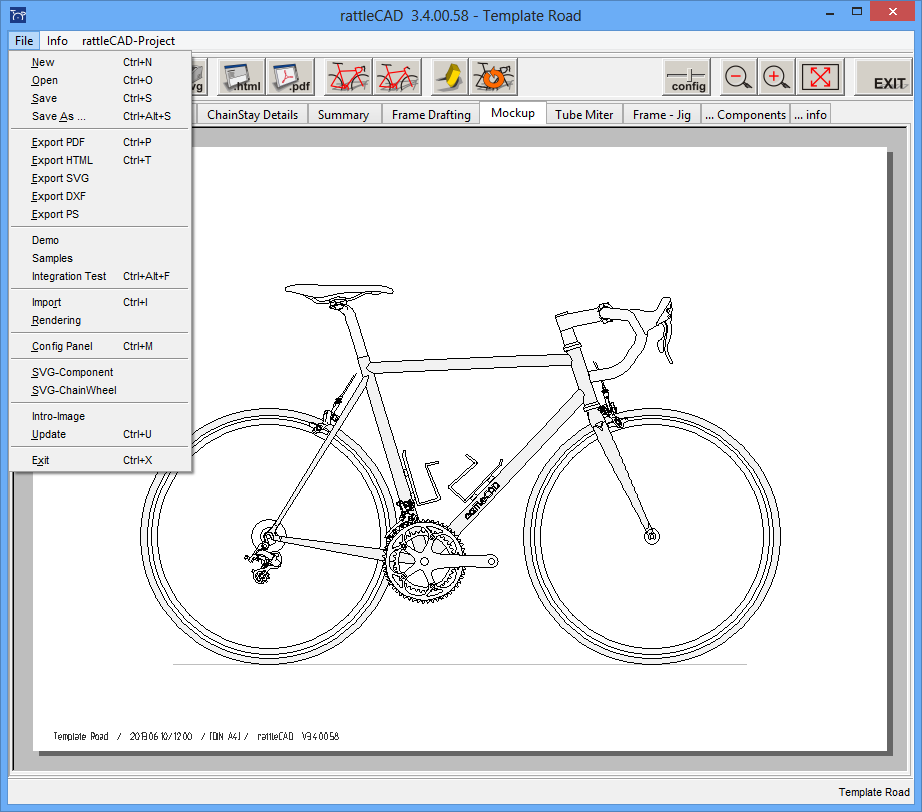Viewport: 922px width, 812px height.
Task: Zoom out with the minus magnifier
Action: (x=738, y=77)
